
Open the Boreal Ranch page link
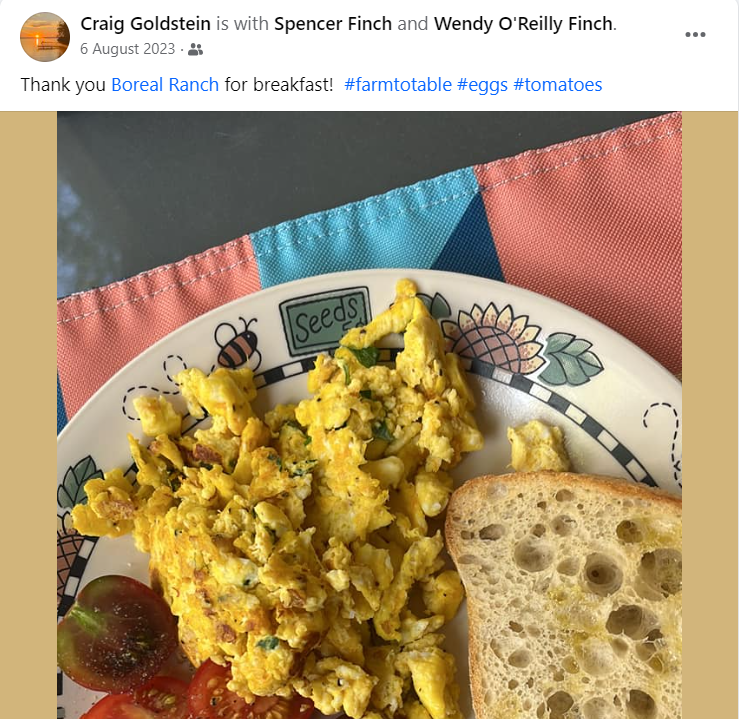[165, 85]
